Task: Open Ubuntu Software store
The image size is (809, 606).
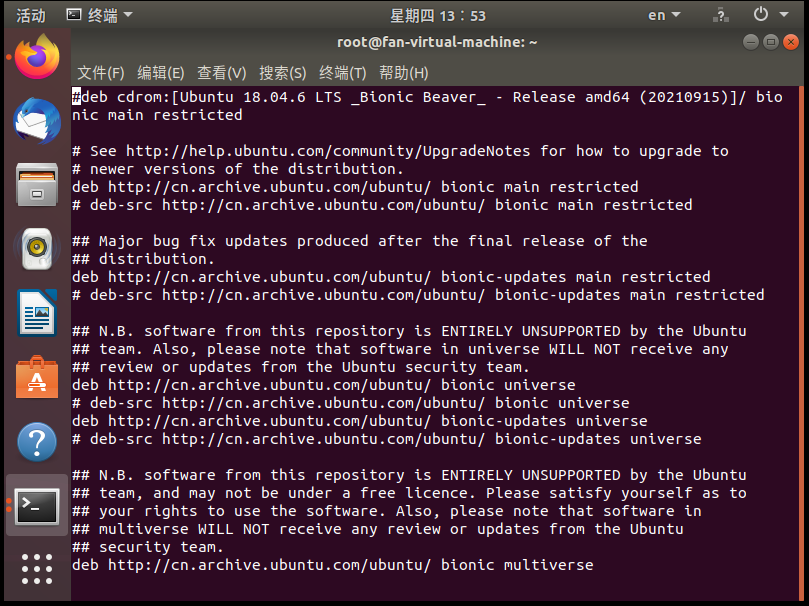Action: (37, 377)
